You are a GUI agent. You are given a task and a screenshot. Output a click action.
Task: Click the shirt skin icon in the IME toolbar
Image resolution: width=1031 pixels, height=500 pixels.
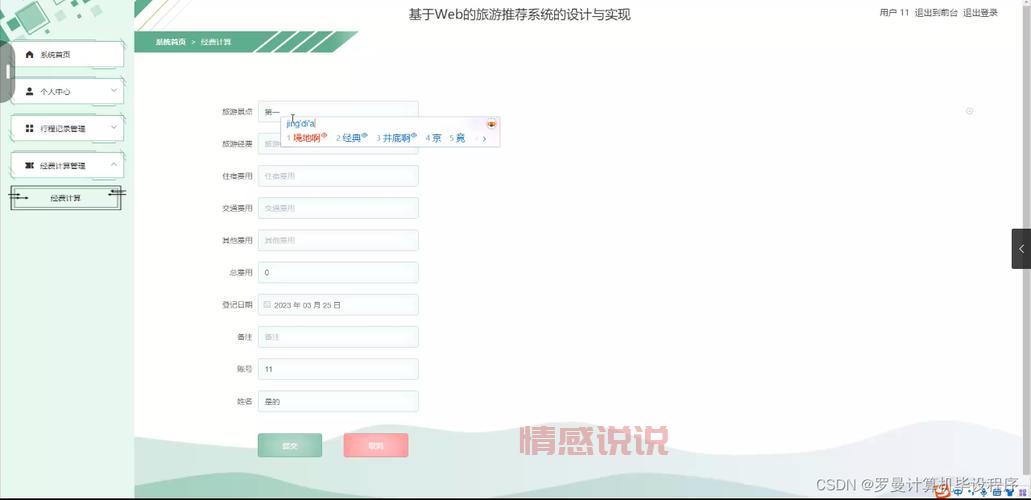click(x=1010, y=492)
